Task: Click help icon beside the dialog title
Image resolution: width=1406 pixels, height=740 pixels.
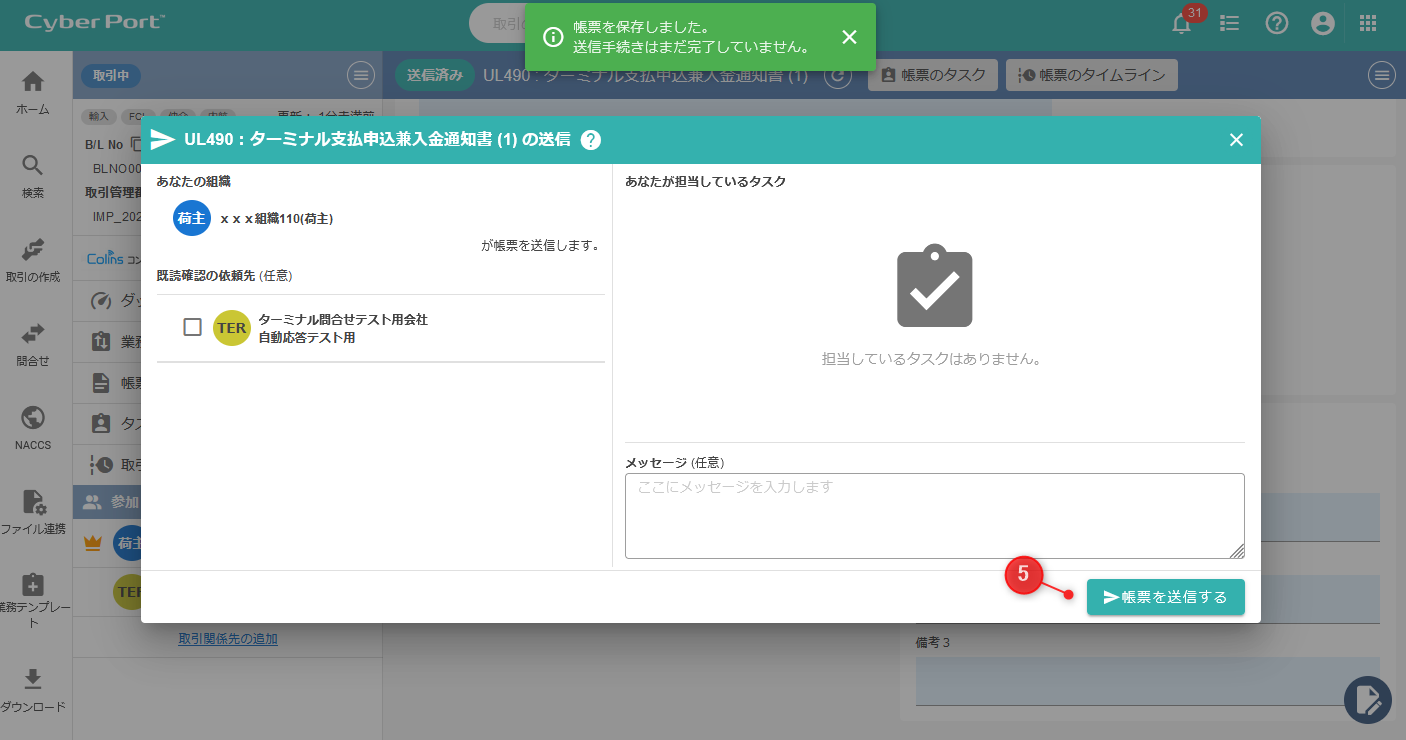Action: (x=591, y=140)
